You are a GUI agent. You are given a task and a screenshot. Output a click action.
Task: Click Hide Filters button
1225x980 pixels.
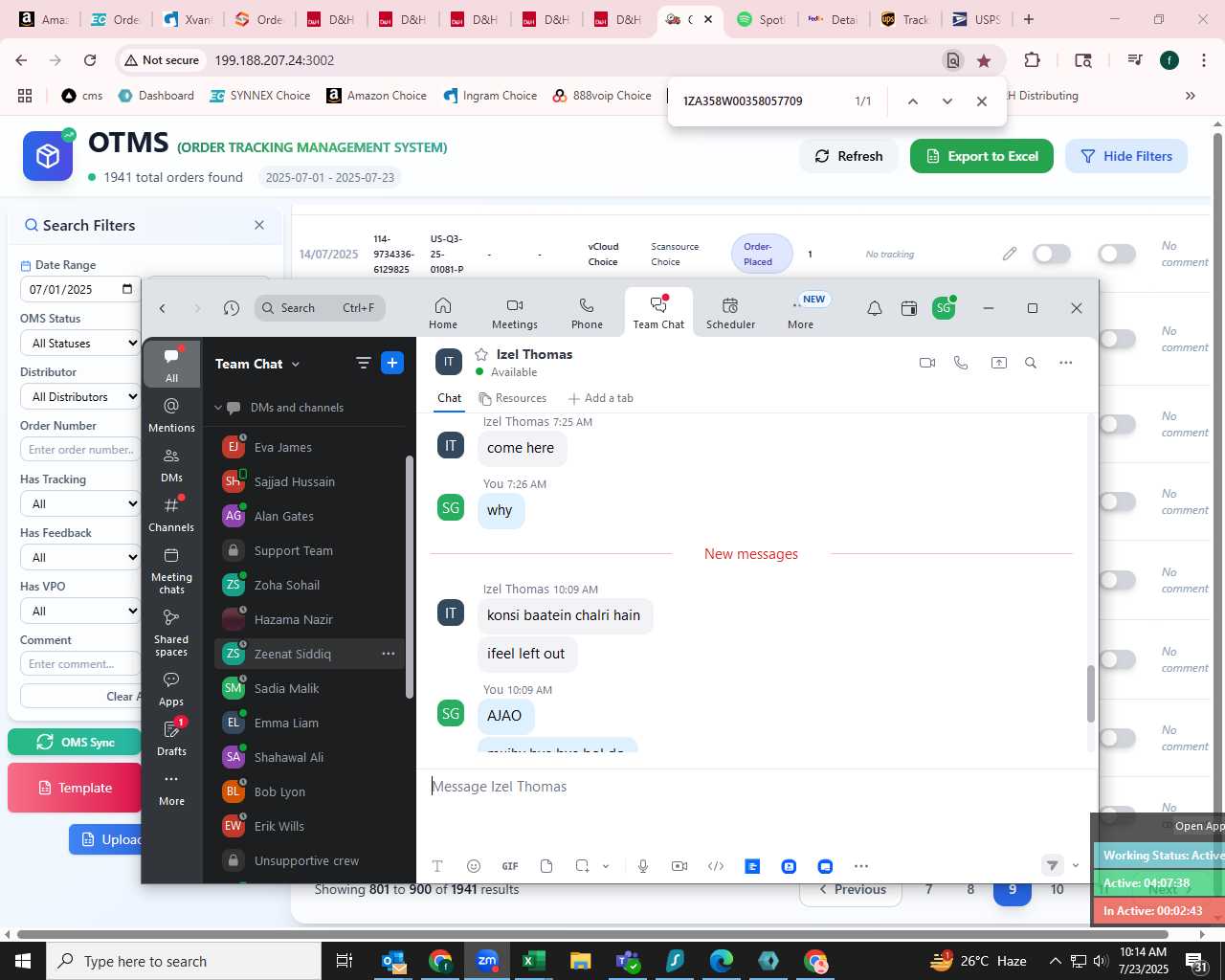1126,156
